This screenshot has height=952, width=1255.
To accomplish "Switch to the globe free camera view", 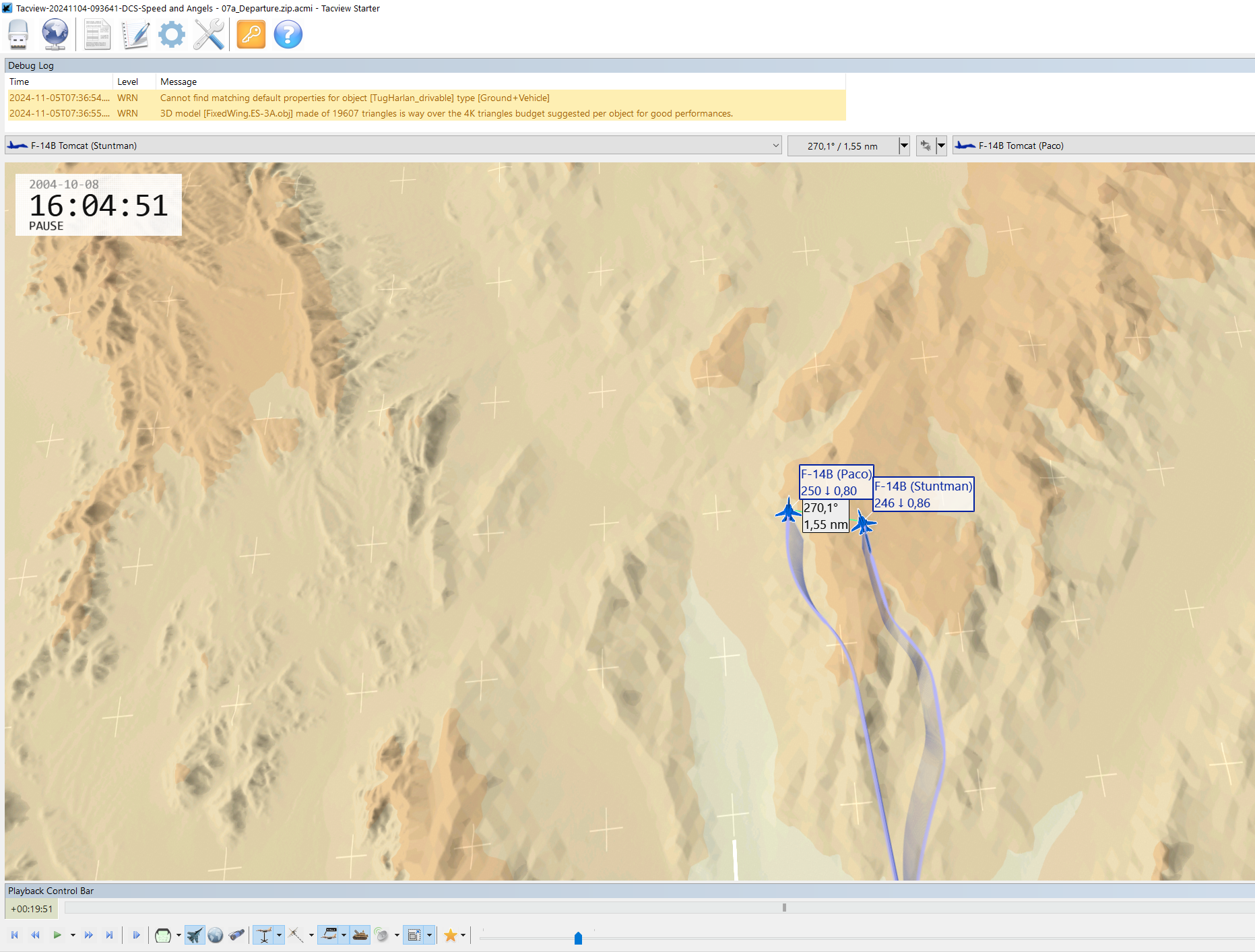I will (216, 935).
